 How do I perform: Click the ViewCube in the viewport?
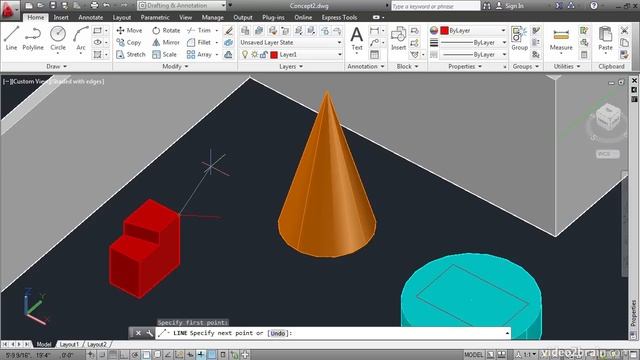pos(608,117)
